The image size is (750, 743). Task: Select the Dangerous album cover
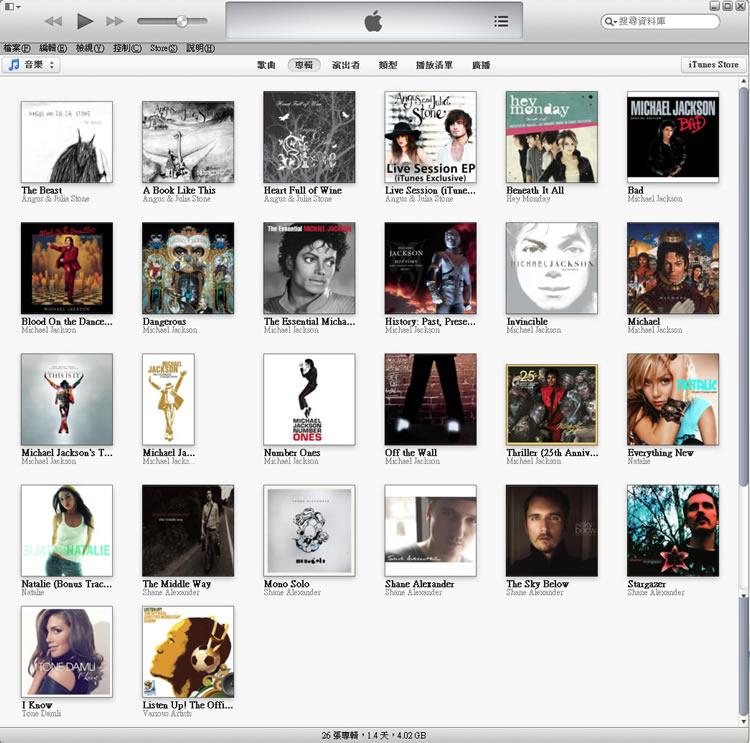pyautogui.click(x=188, y=268)
